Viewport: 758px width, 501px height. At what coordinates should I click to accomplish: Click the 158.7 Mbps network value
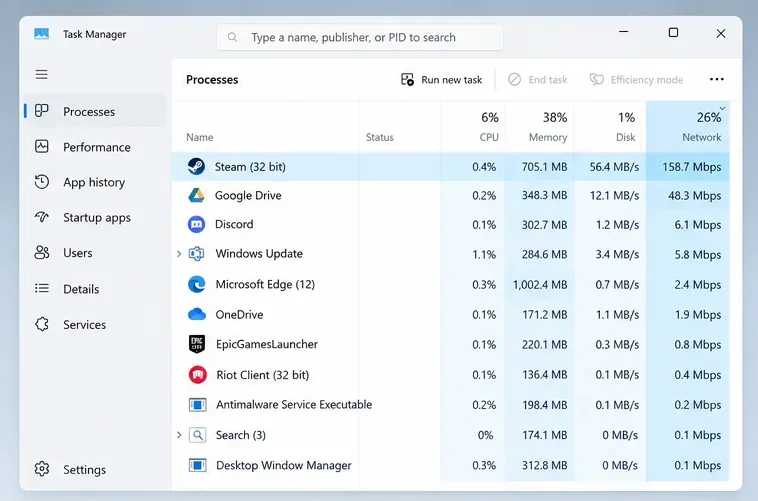(691, 167)
